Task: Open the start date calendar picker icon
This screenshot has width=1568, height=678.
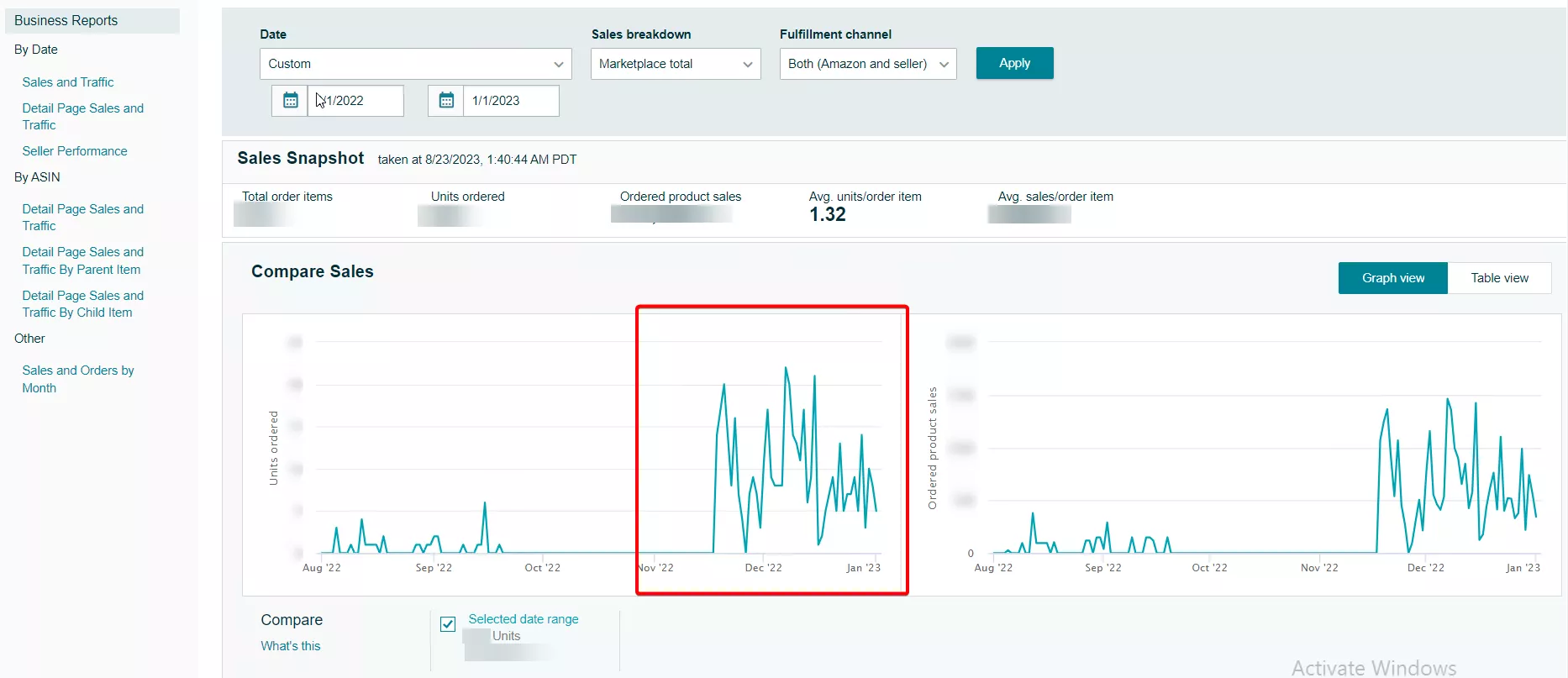Action: pos(290,101)
